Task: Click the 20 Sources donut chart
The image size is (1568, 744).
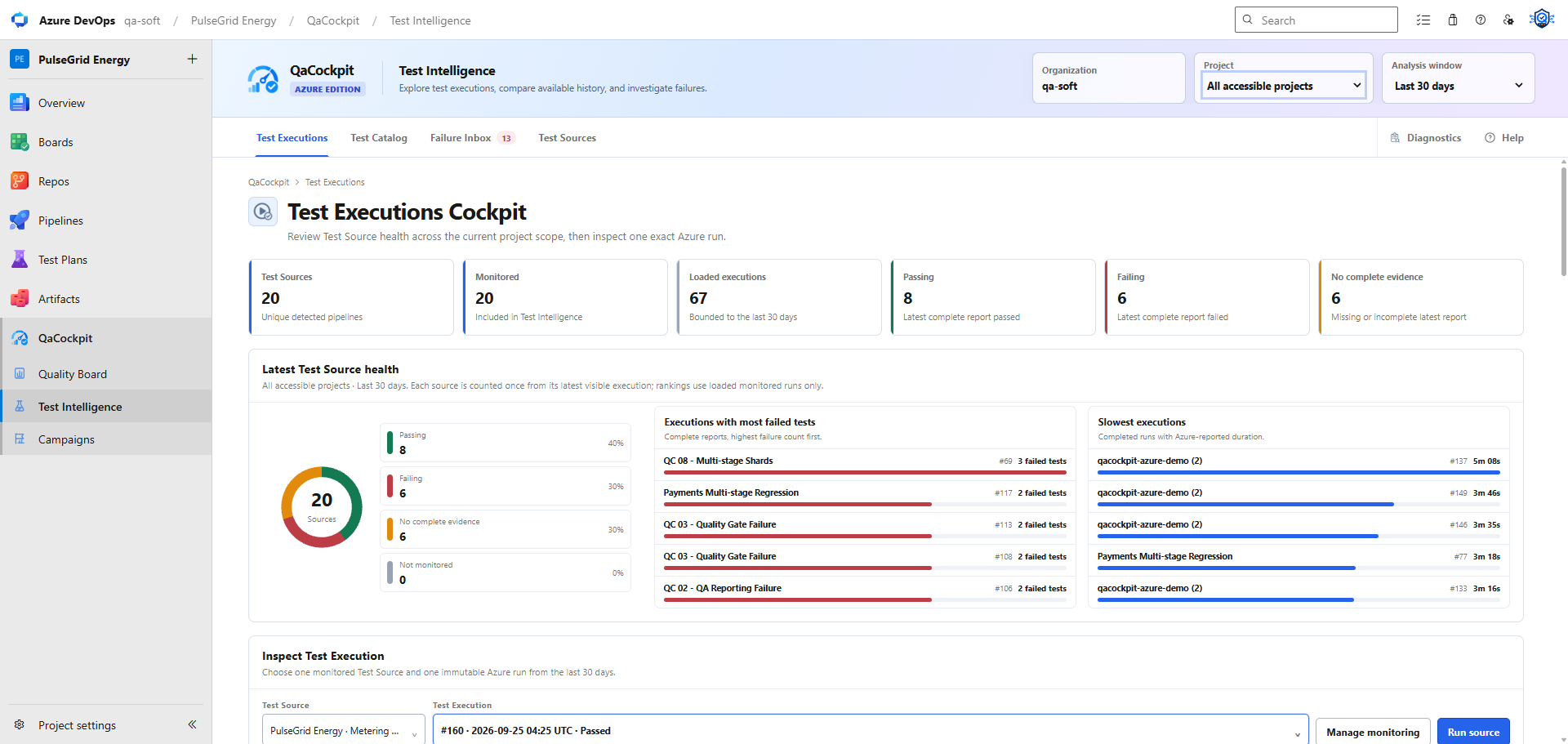Action: (322, 507)
